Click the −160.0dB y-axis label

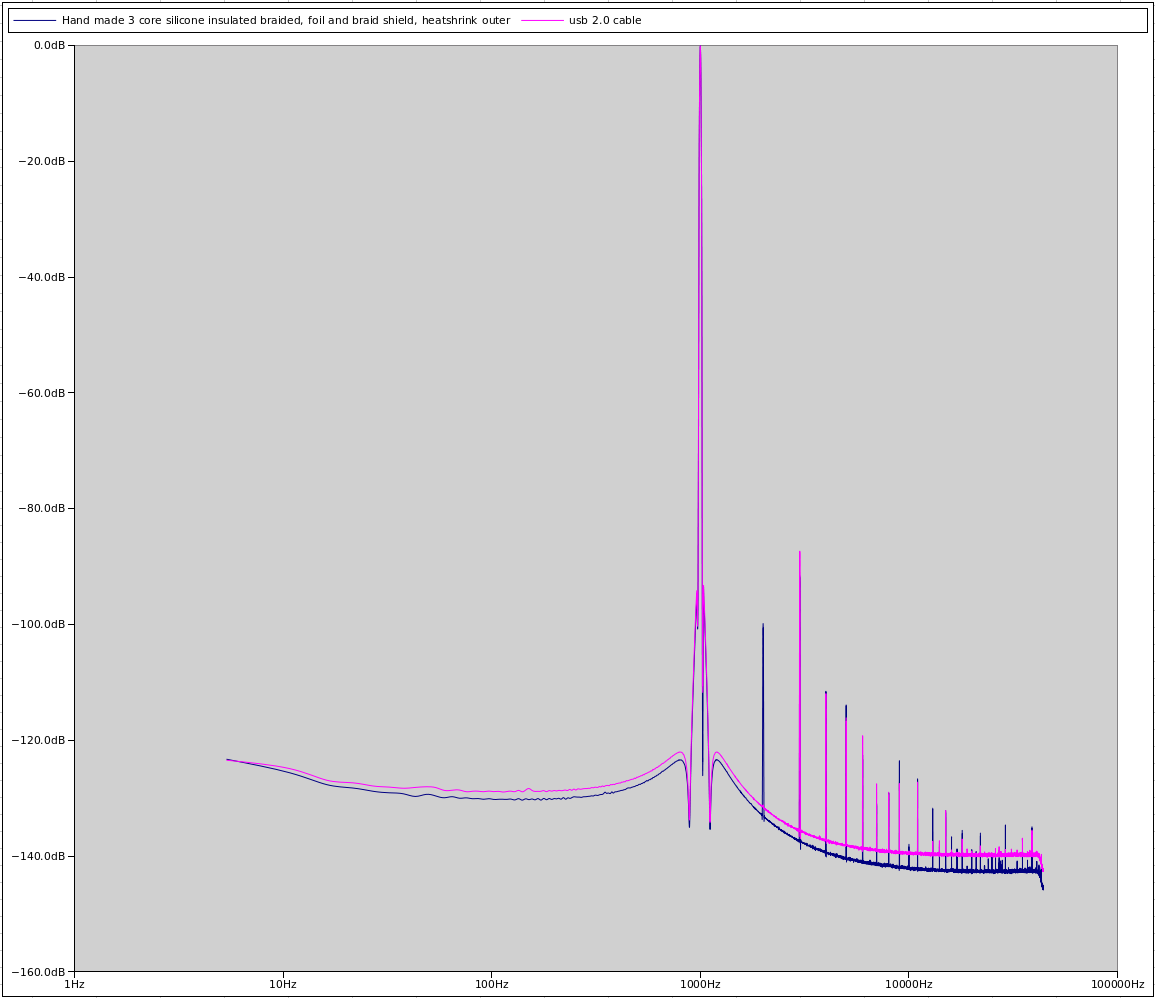coord(38,971)
